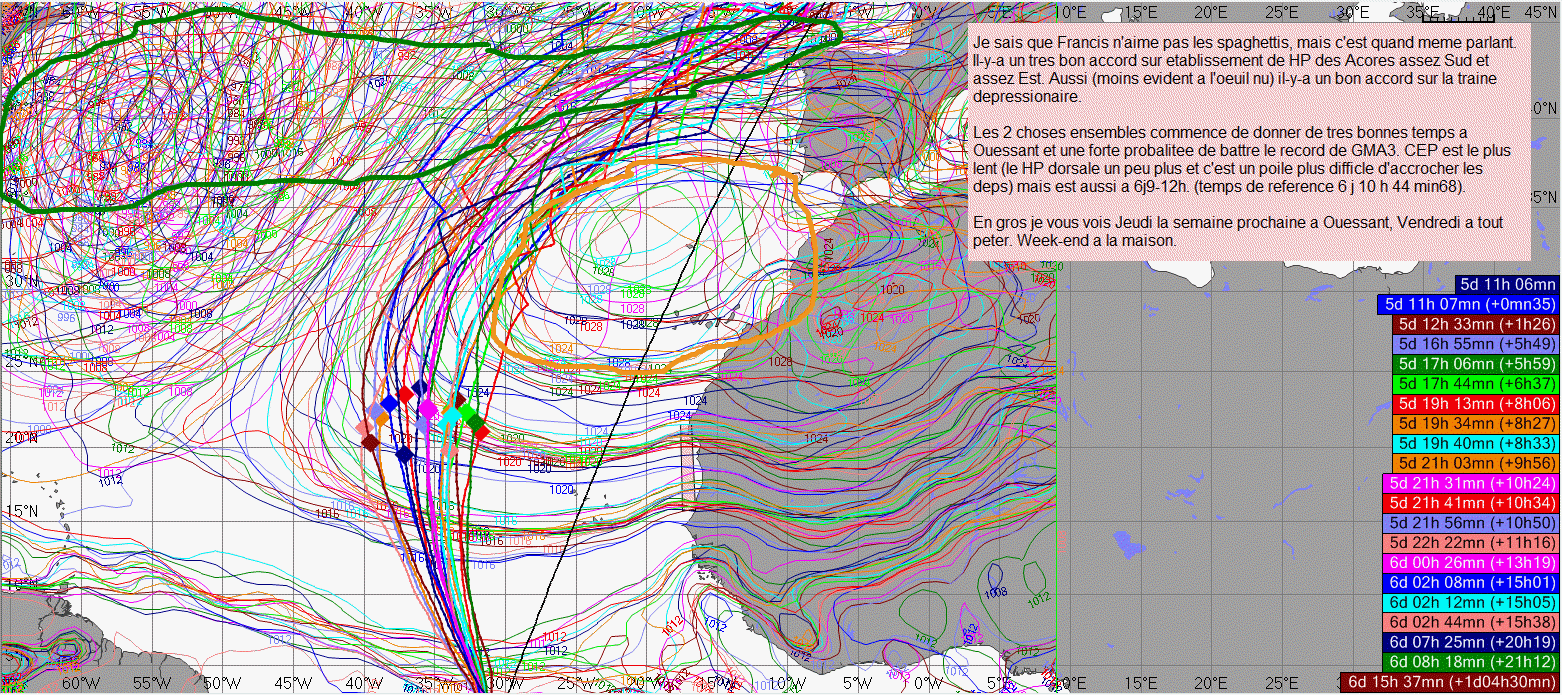Viewport: 1562px width, 695px height.
Task: Select "5d 19h 13mn (+8h06)" in the legend
Action: pos(1476,403)
